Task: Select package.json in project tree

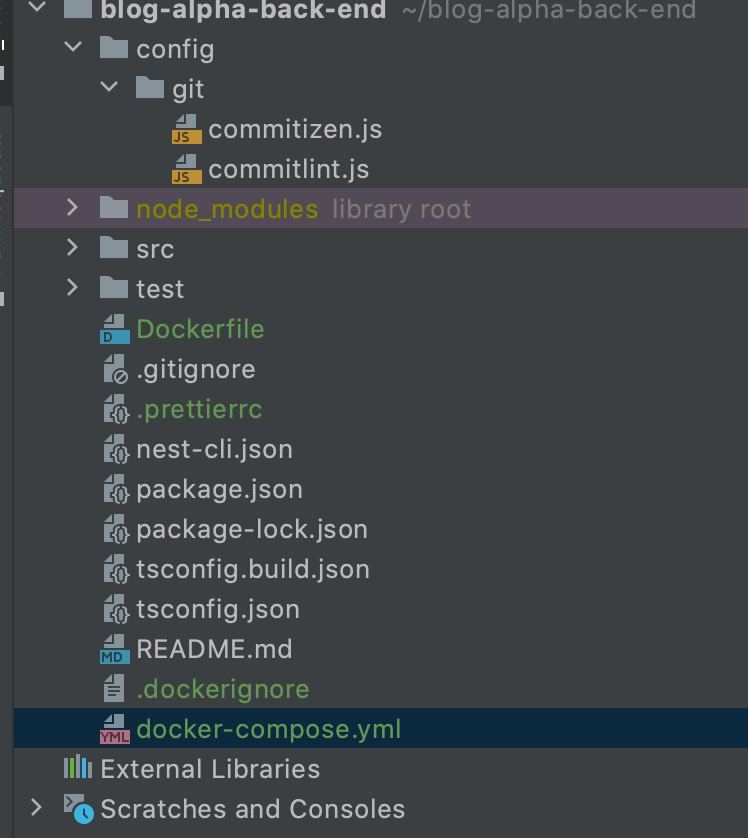Action: (219, 490)
